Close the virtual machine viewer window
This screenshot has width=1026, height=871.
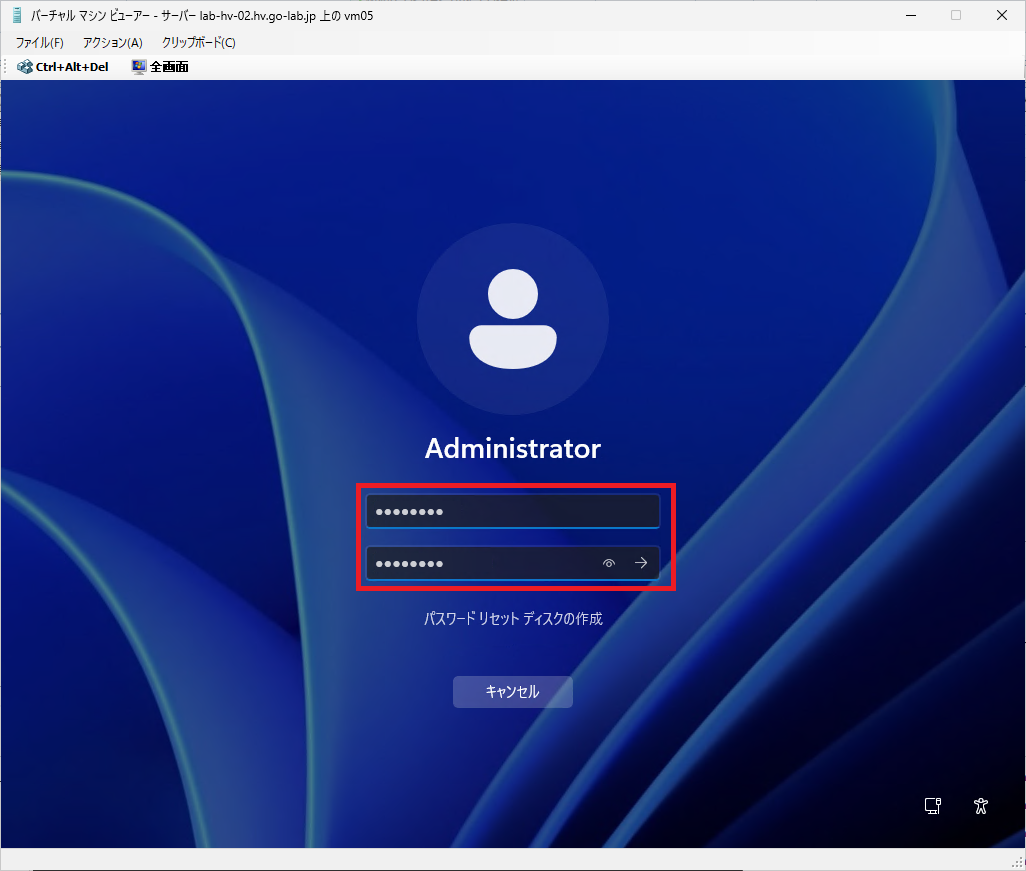[1001, 15]
